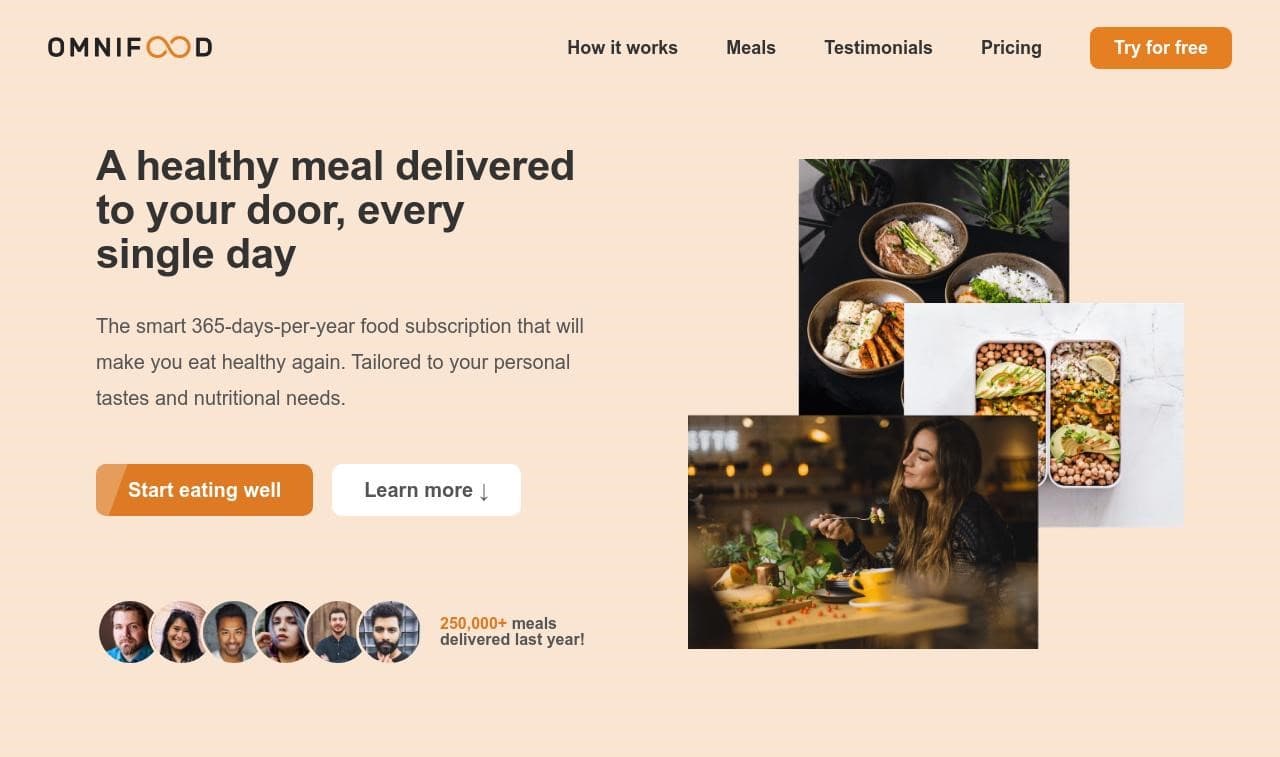Image resolution: width=1280 pixels, height=757 pixels.
Task: Go to the Meals nav link
Action: pos(751,48)
